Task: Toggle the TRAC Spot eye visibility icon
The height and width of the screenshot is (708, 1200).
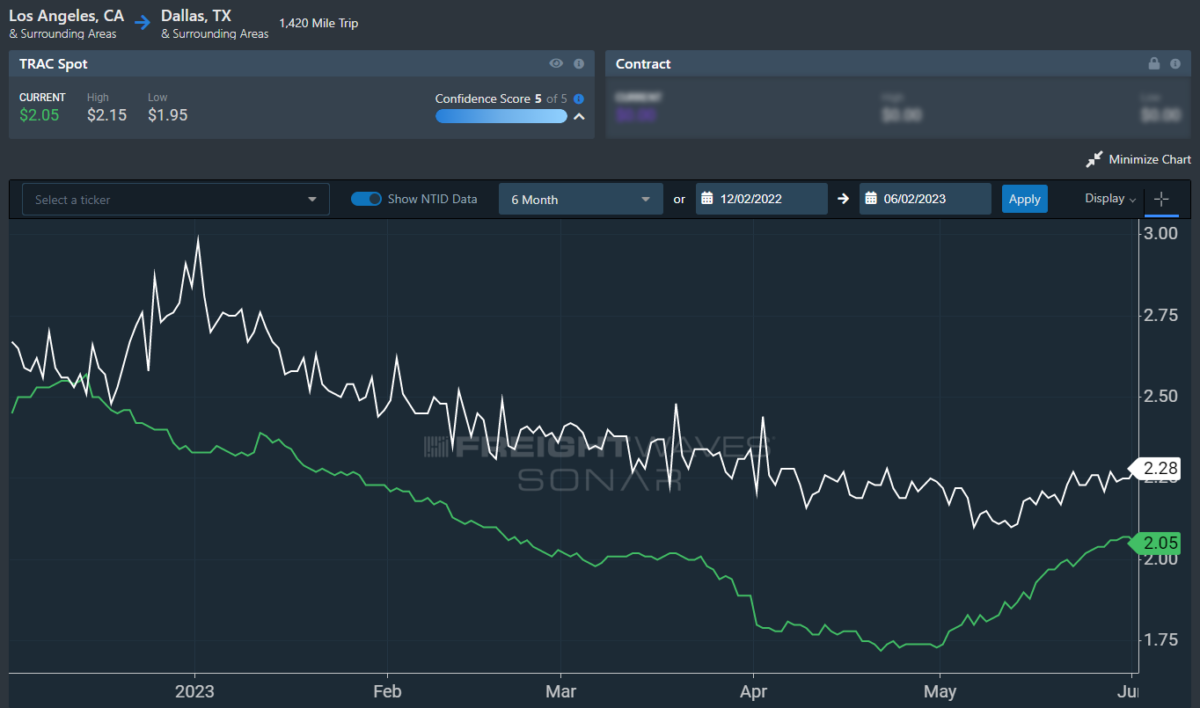Action: tap(557, 64)
